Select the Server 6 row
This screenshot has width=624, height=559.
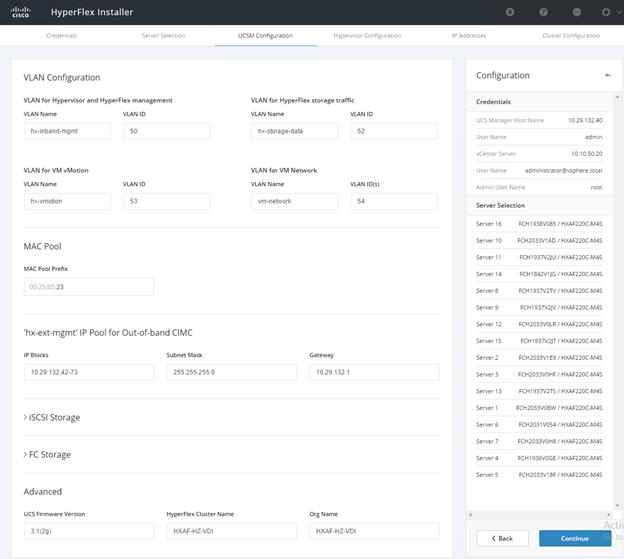pyautogui.click(x=539, y=425)
